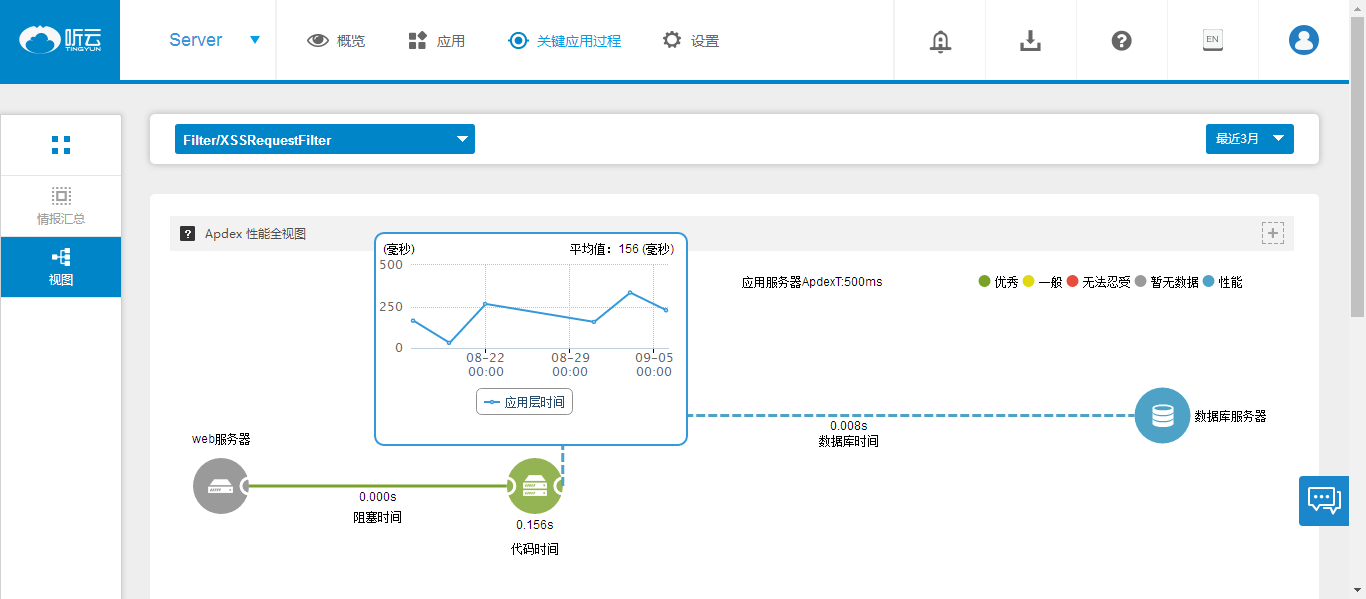
Task: Click the 代码时间 label
Action: click(x=535, y=549)
